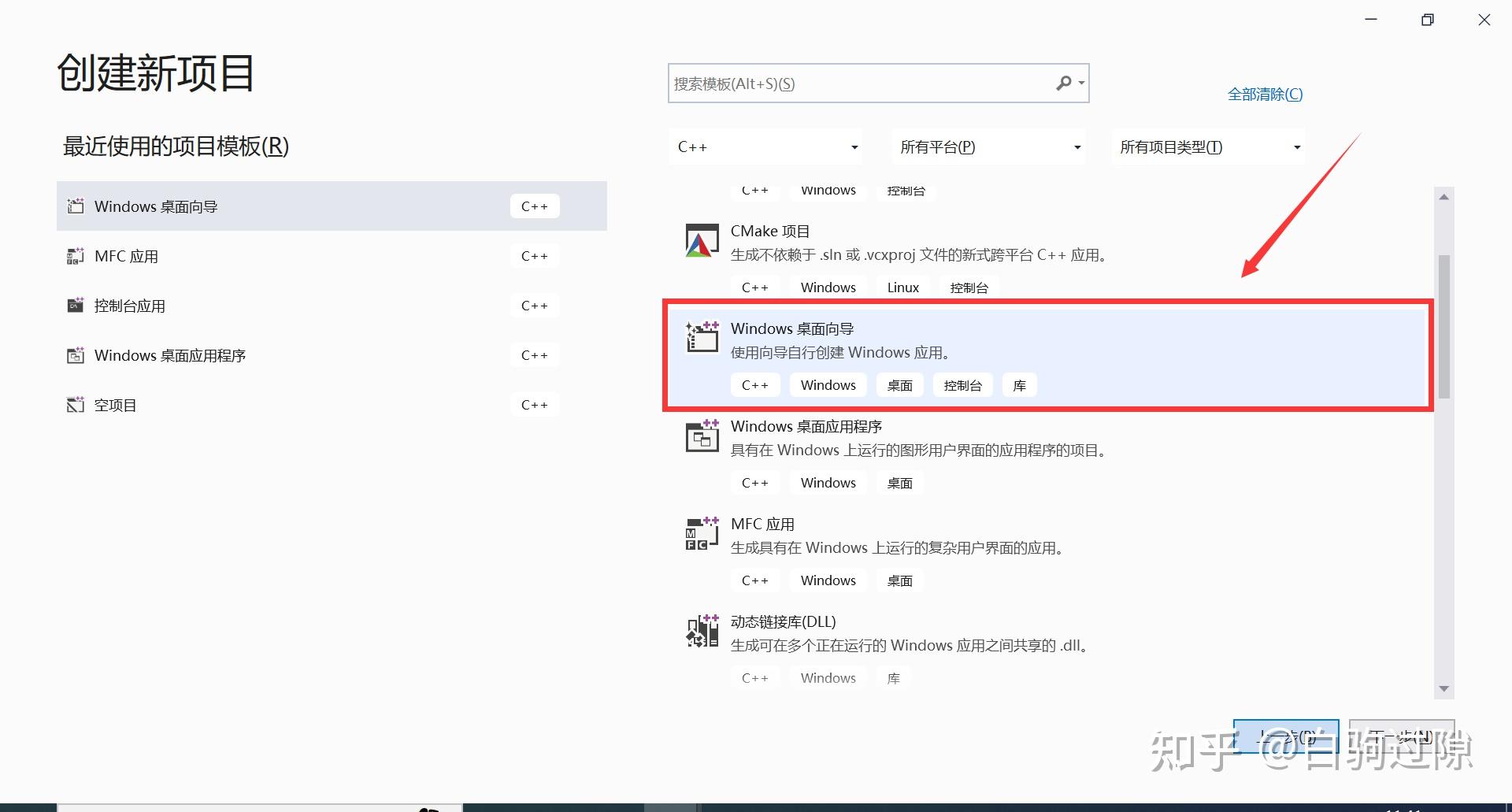Click the 使用向导自行创建 Windows 应用 description
The image size is (1512, 812).
pos(842,353)
